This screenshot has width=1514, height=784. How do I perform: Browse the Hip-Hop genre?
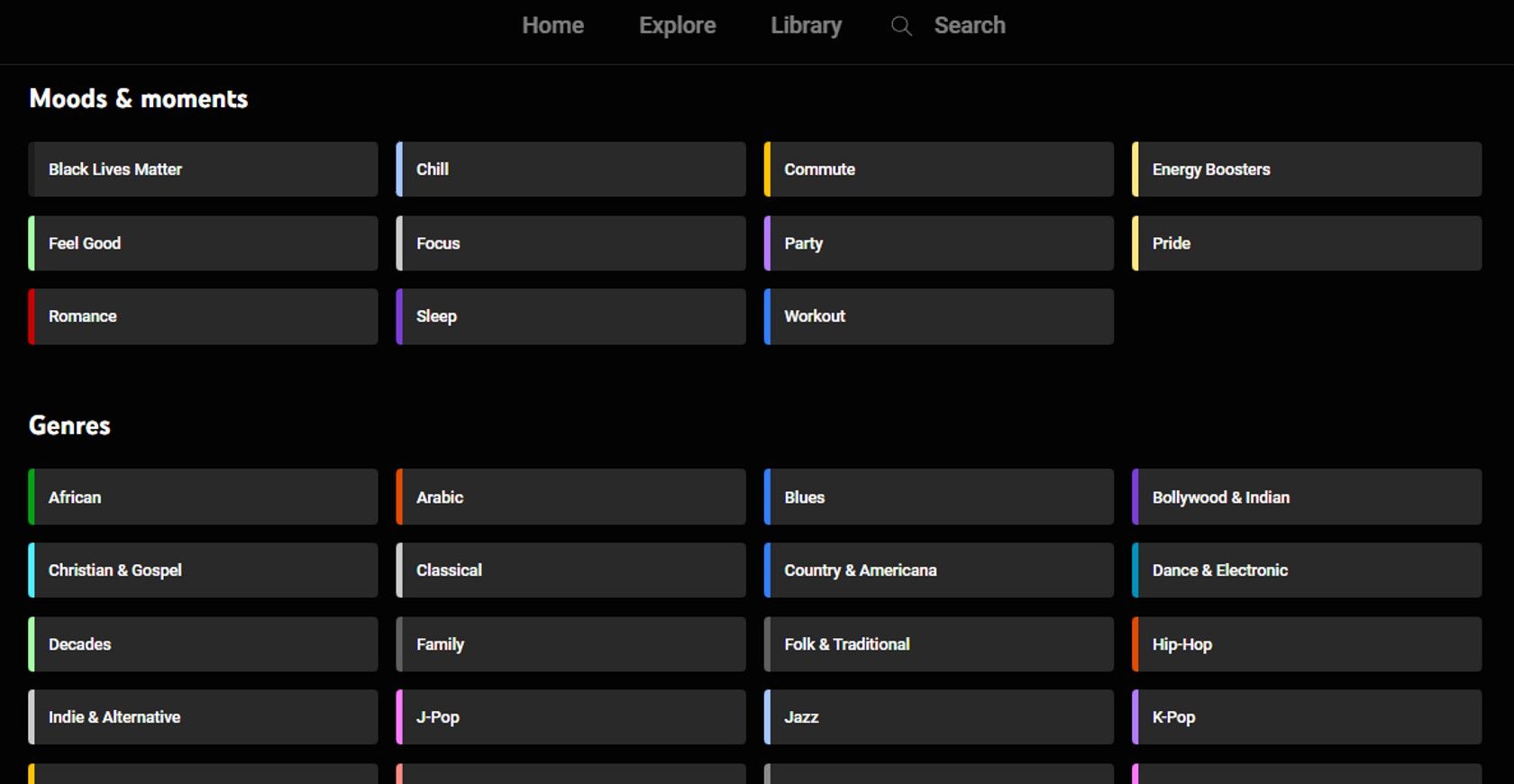[1306, 644]
